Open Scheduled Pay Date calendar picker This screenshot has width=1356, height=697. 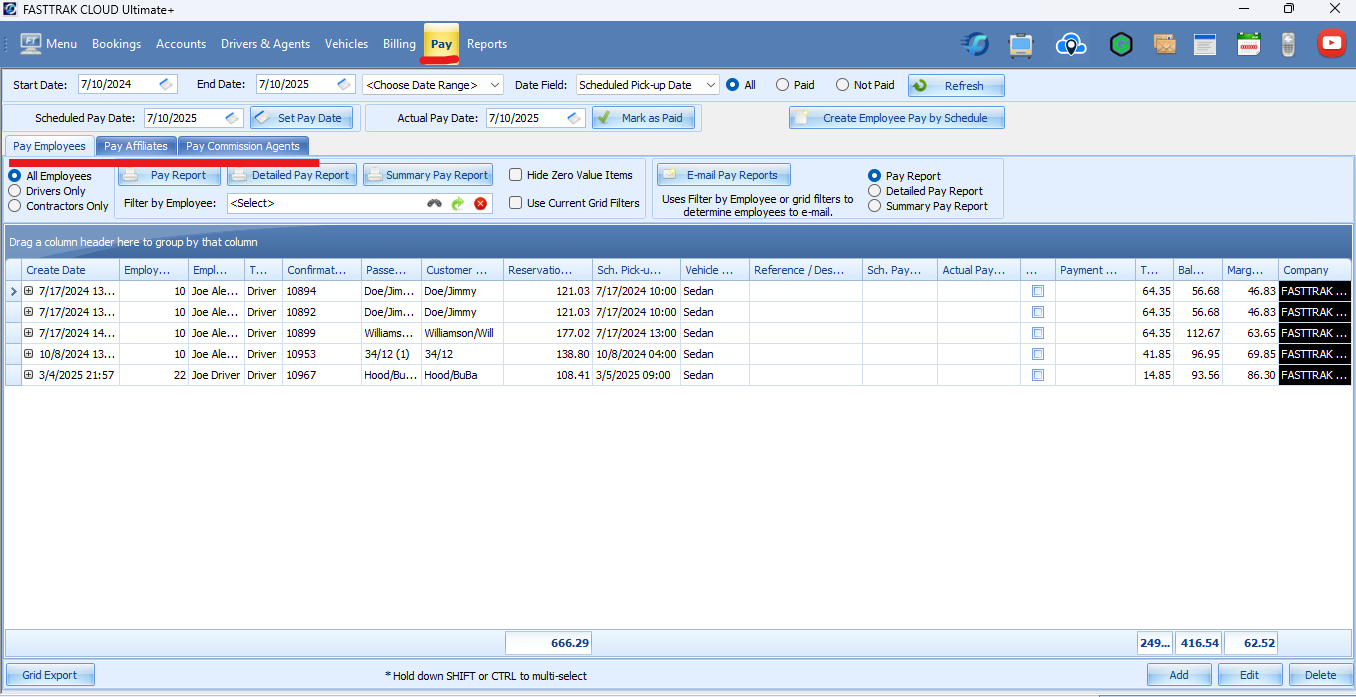coord(233,118)
